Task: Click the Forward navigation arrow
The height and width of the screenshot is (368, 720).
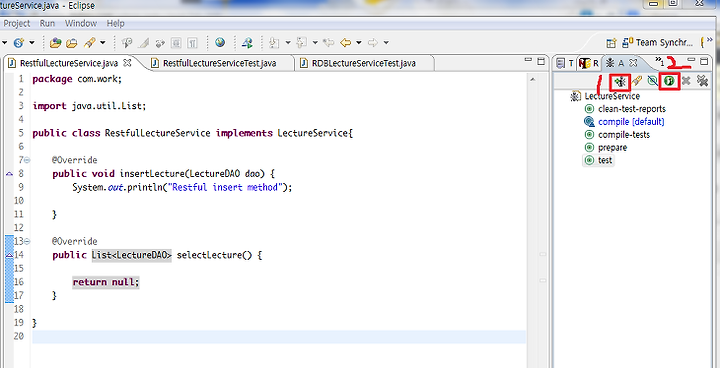Action: [x=373, y=43]
